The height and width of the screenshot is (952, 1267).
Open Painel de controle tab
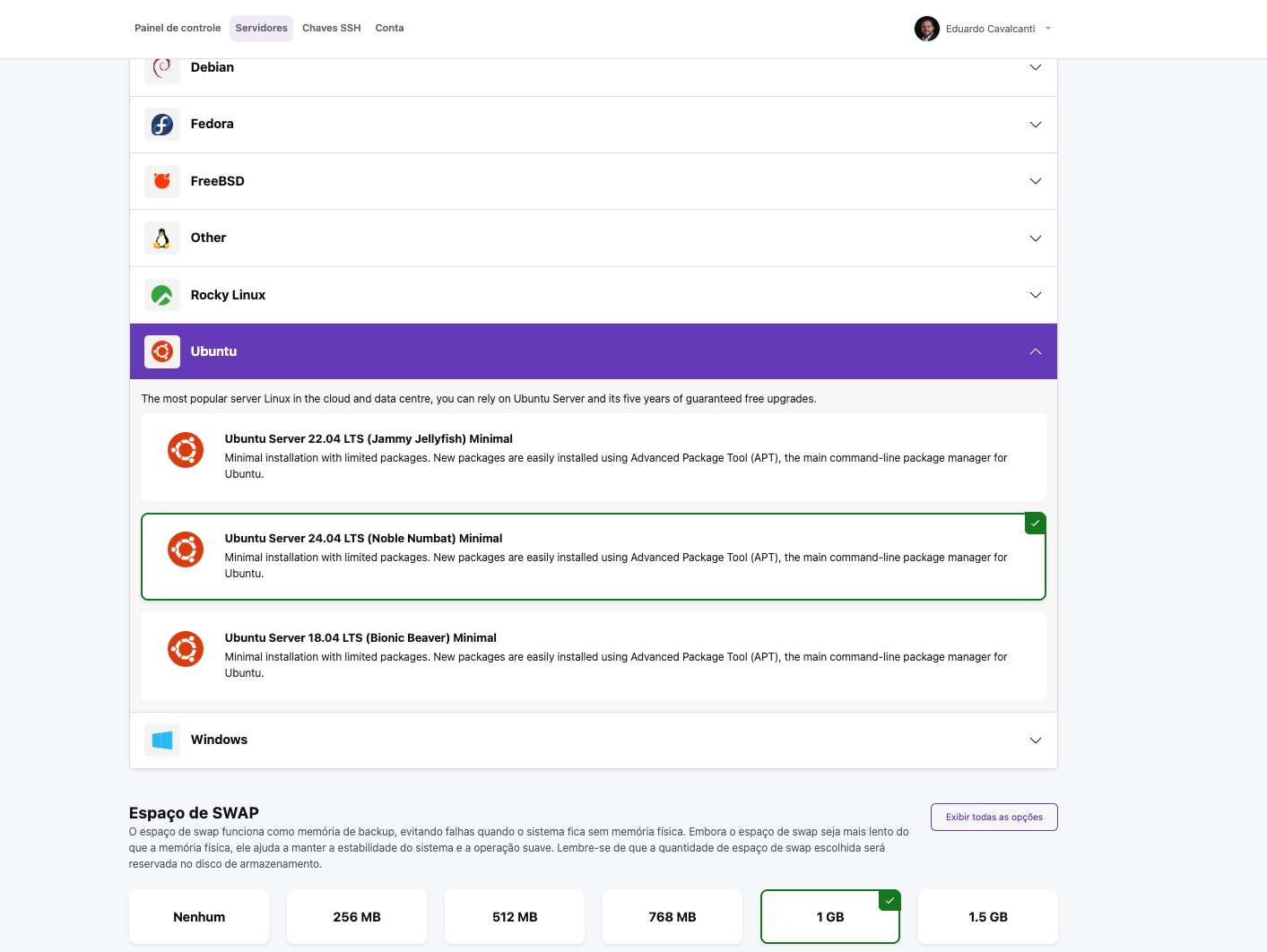pyautogui.click(x=178, y=29)
